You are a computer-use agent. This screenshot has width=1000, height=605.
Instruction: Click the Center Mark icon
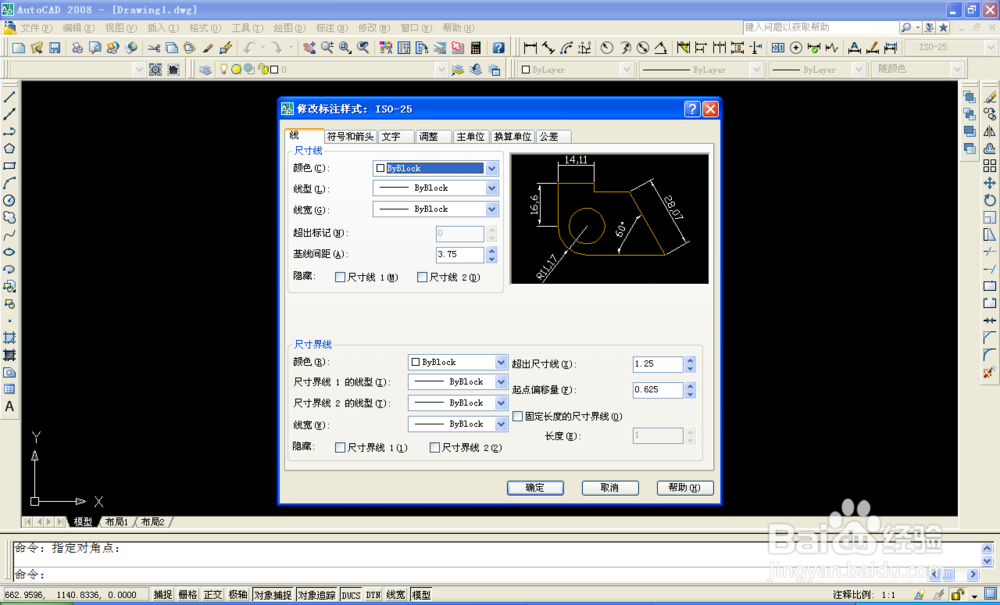click(x=796, y=48)
